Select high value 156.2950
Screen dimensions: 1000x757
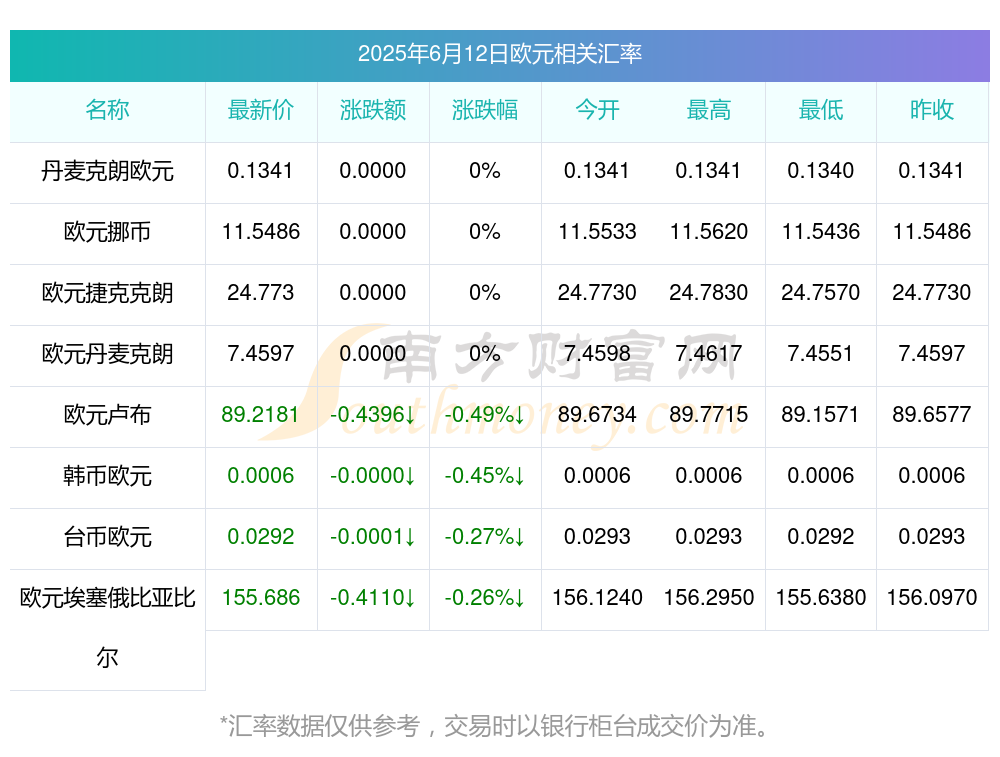[x=709, y=598]
